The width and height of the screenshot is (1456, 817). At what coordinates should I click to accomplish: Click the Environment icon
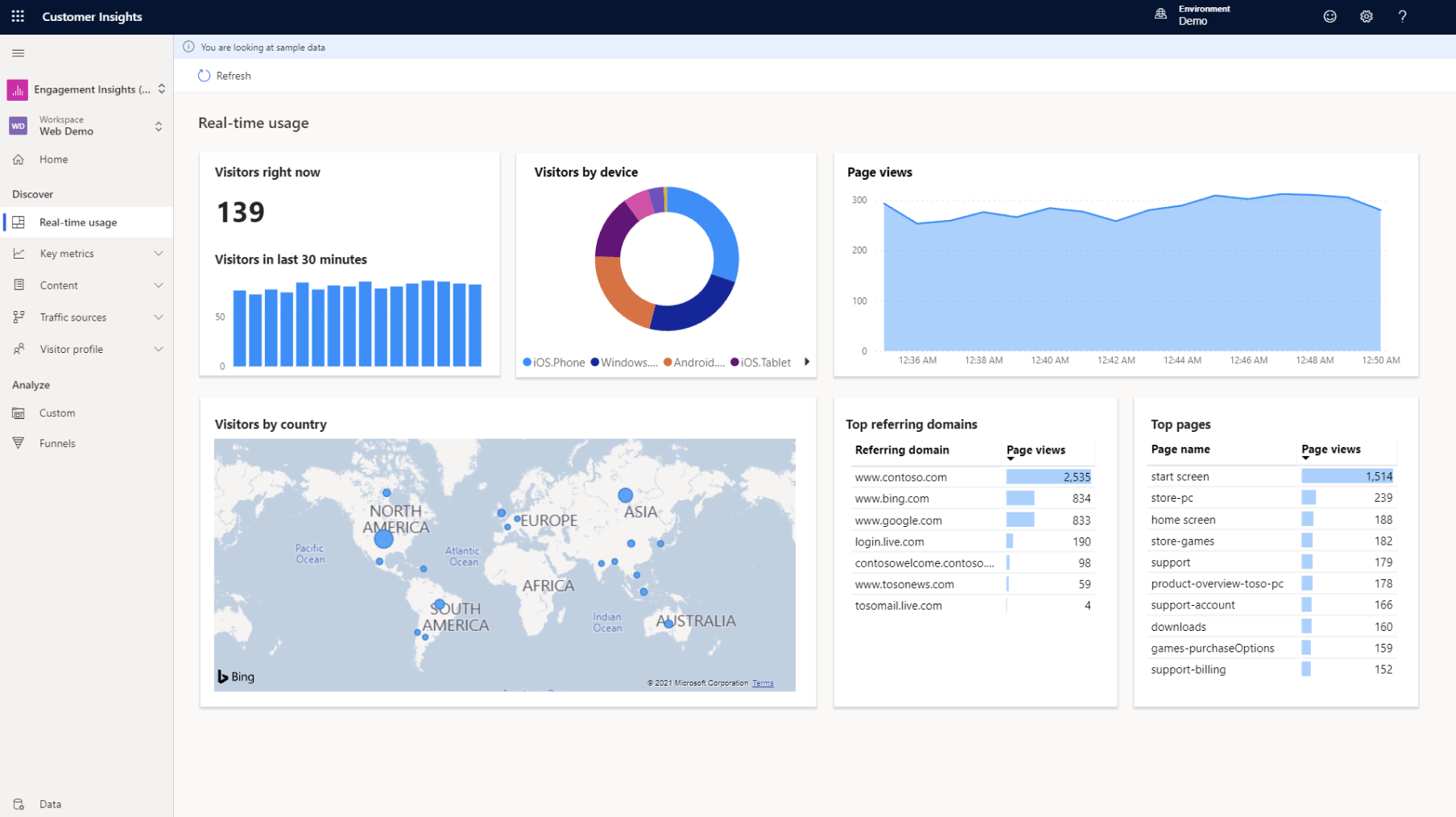(x=1160, y=15)
